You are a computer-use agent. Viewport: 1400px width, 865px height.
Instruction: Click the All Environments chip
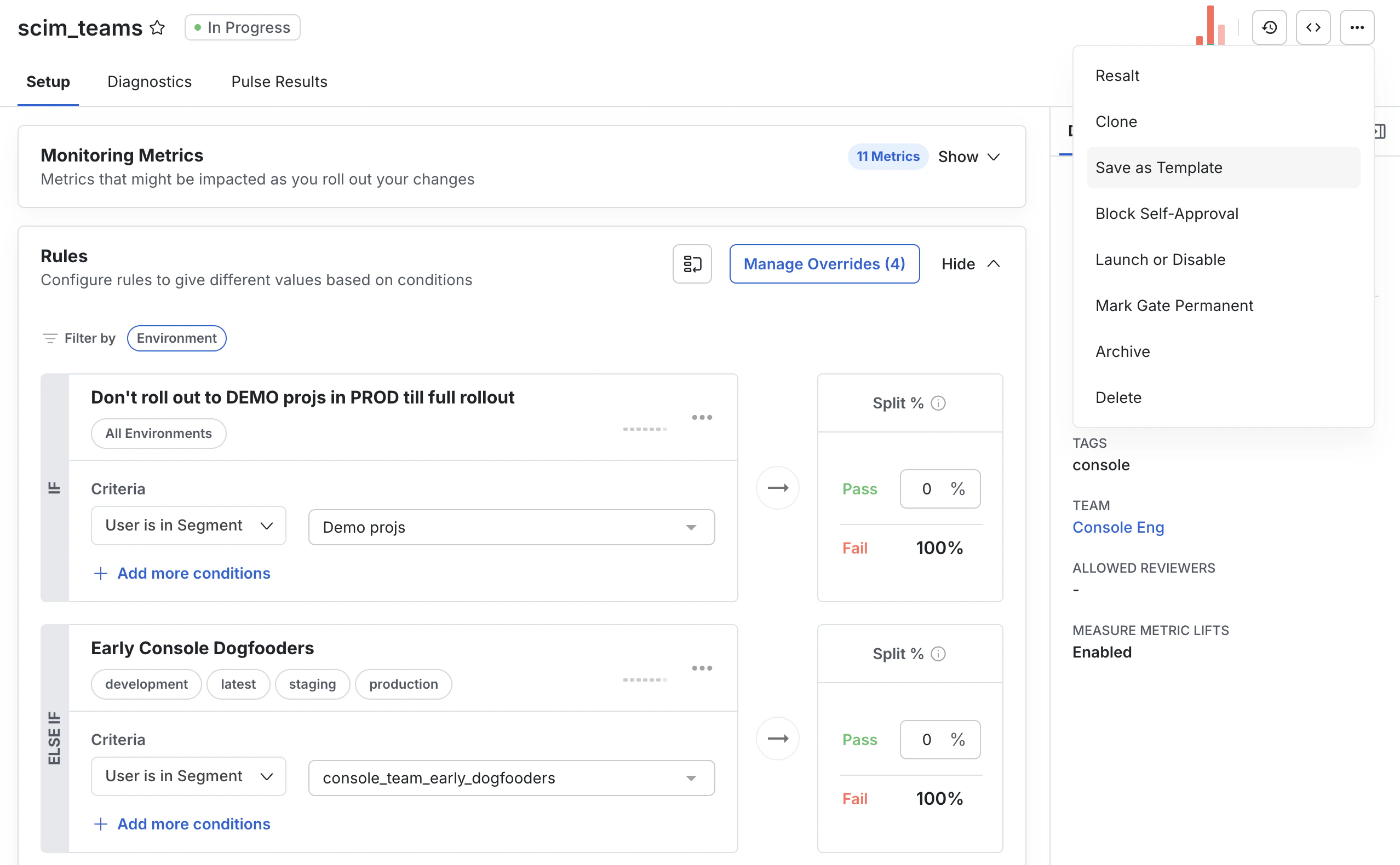(x=158, y=434)
